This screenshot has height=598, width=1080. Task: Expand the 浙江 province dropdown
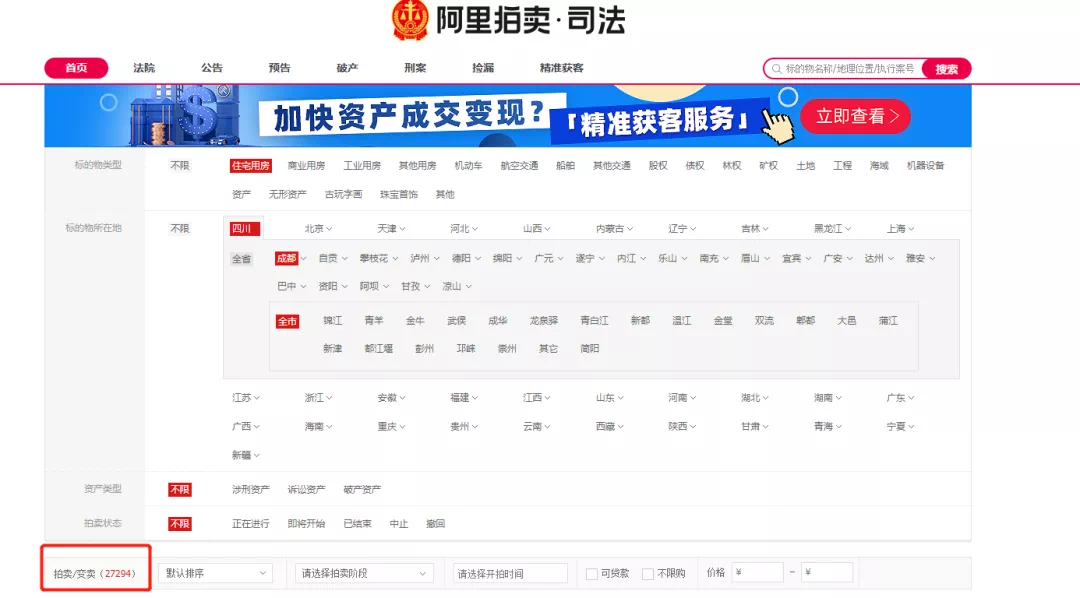click(x=318, y=398)
